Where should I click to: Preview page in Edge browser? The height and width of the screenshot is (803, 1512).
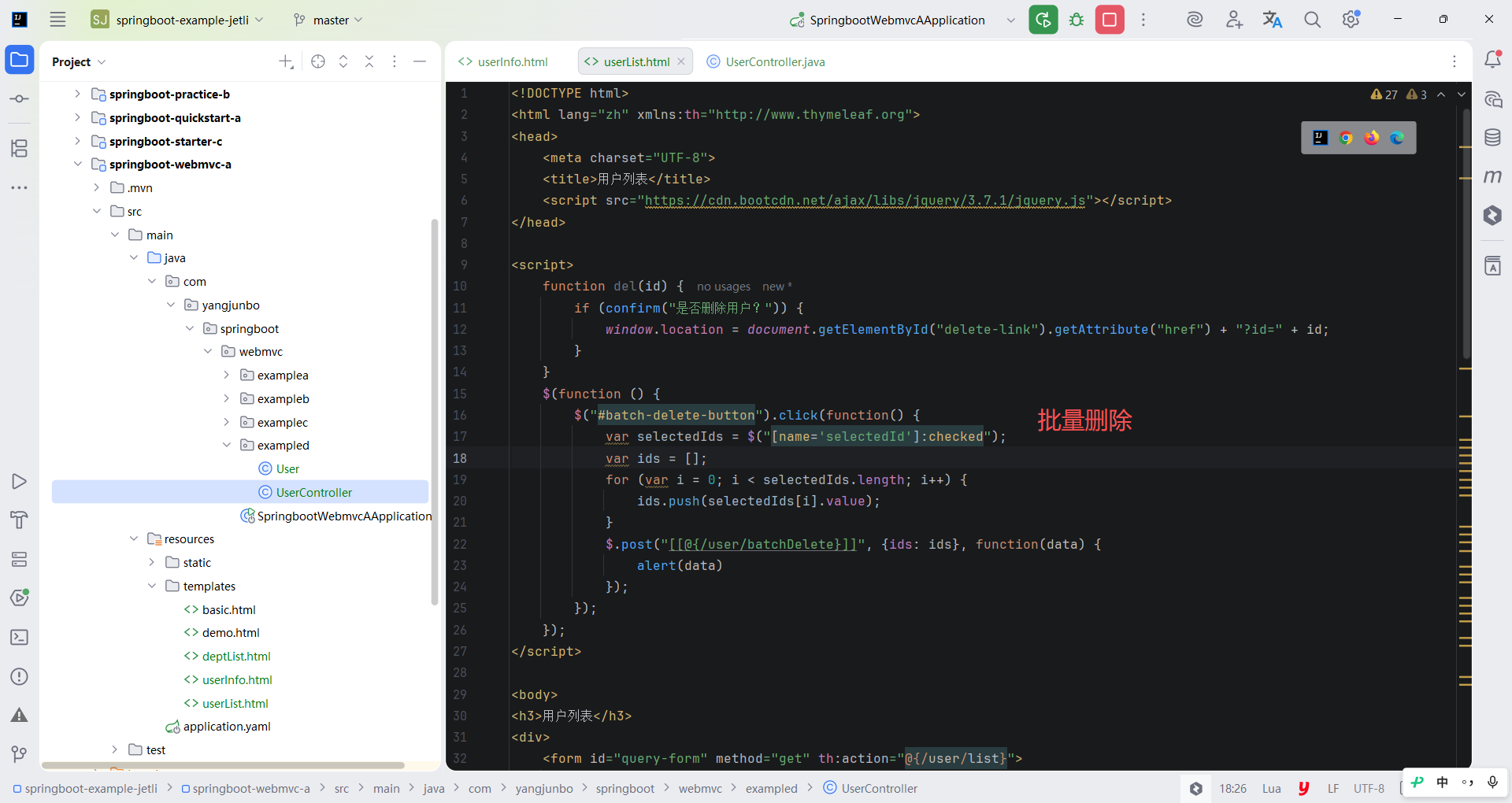pos(1397,138)
